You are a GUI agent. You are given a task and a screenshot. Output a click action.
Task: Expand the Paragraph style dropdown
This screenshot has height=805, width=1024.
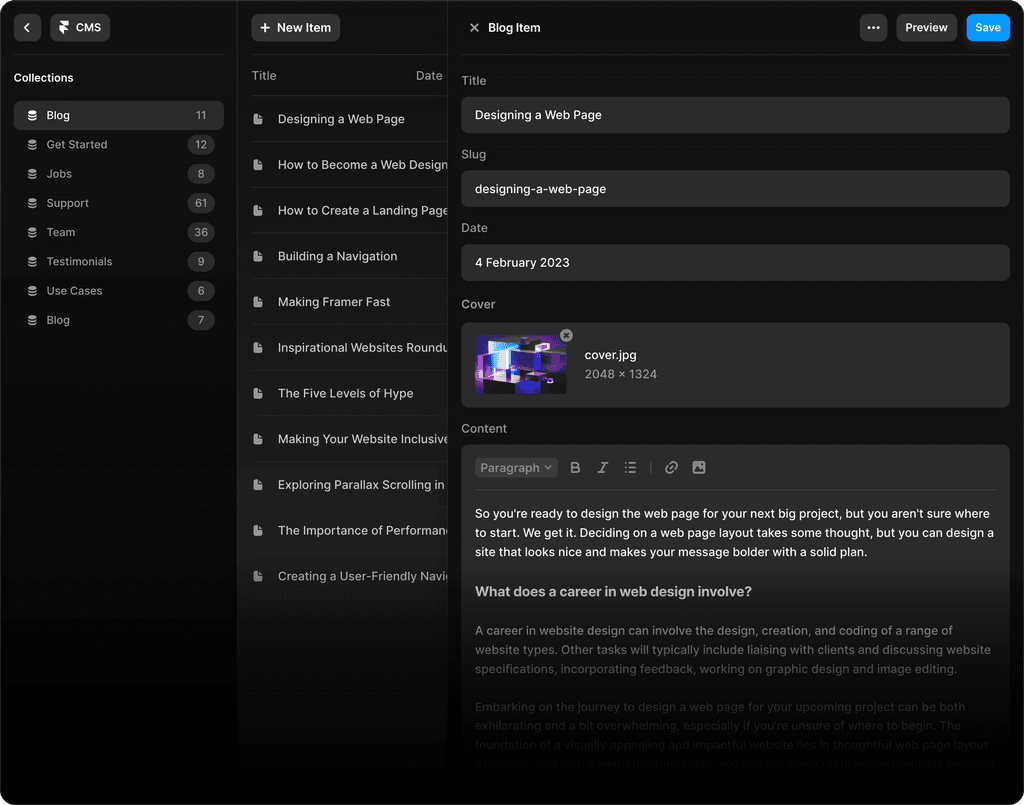[516, 468]
